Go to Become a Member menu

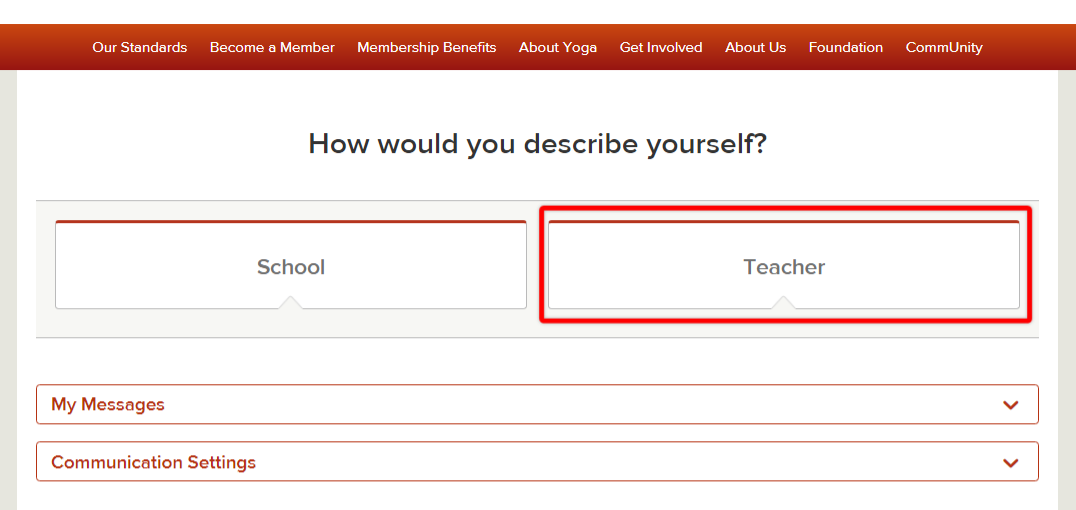point(272,47)
